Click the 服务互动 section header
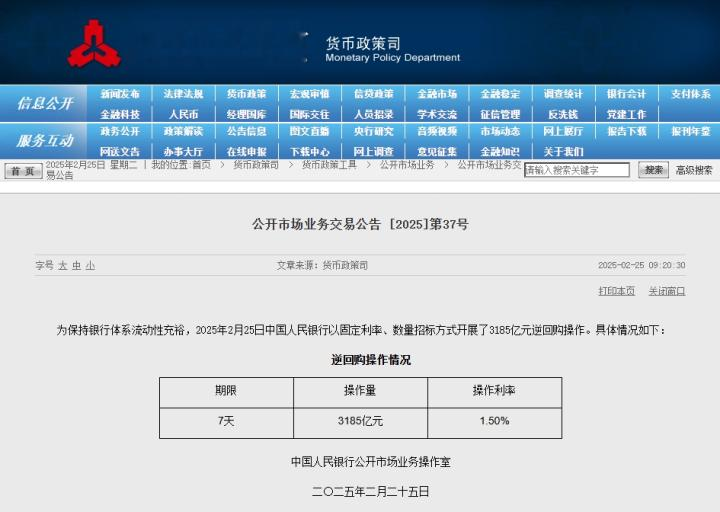 point(45,141)
